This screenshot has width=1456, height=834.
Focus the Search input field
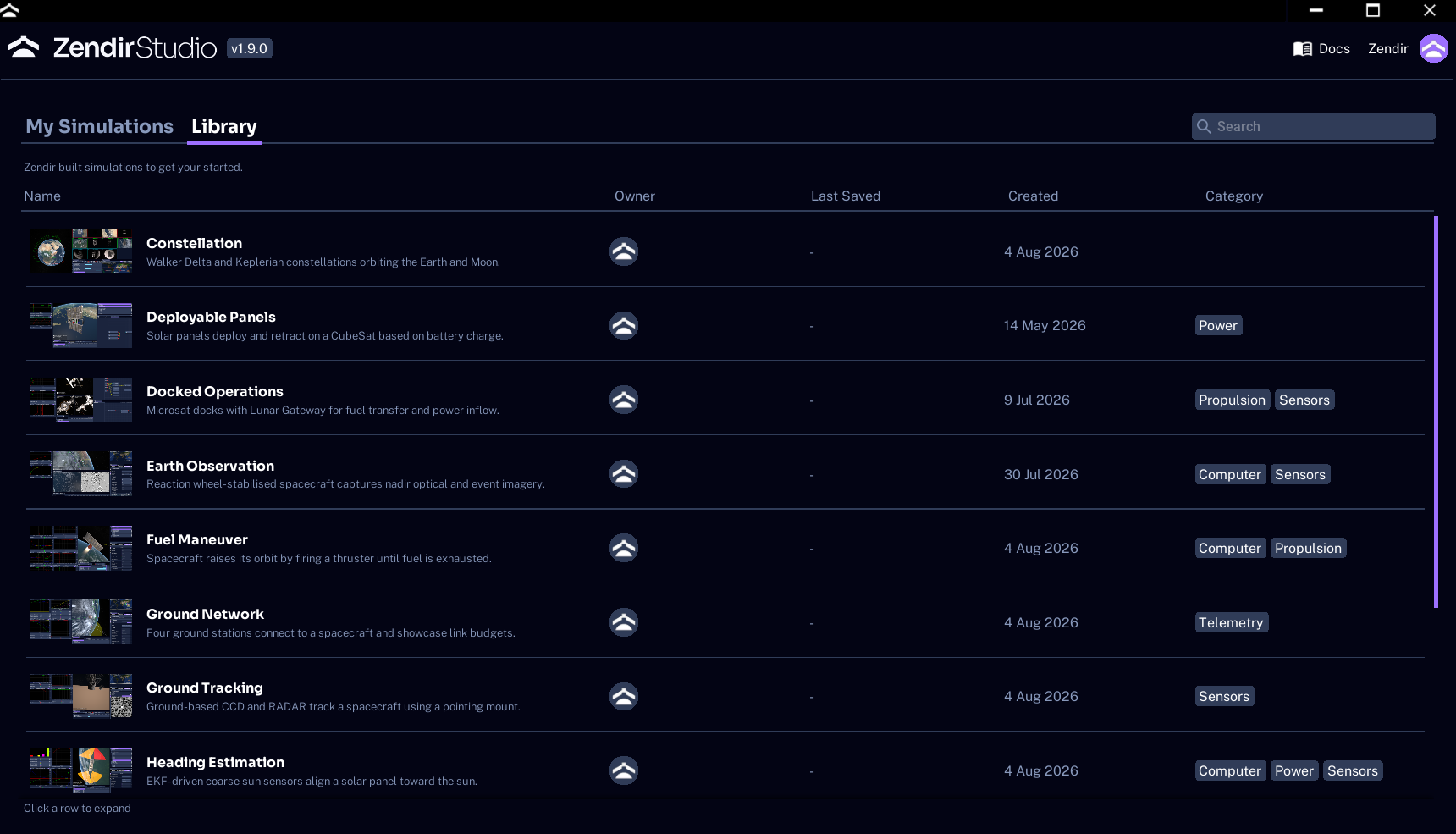1313,126
